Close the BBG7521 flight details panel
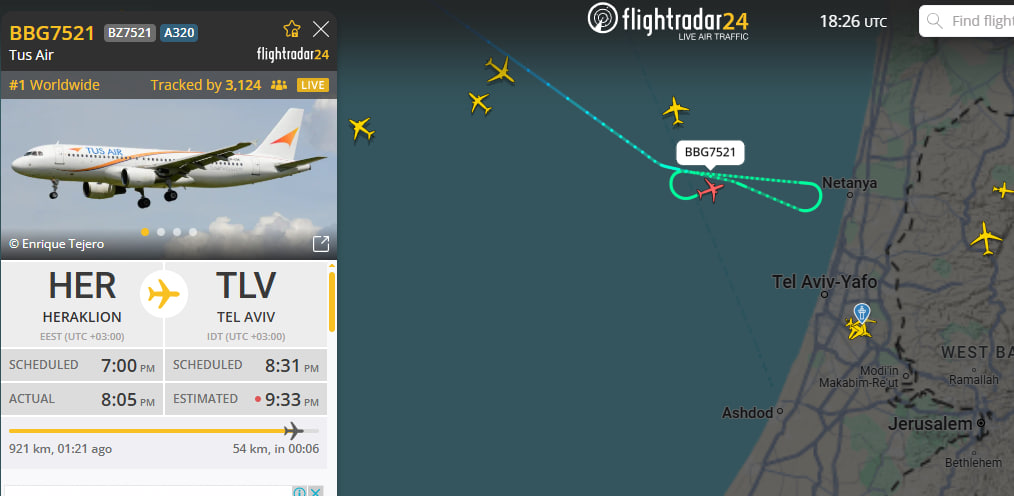Image resolution: width=1014 pixels, height=496 pixels. [x=321, y=28]
